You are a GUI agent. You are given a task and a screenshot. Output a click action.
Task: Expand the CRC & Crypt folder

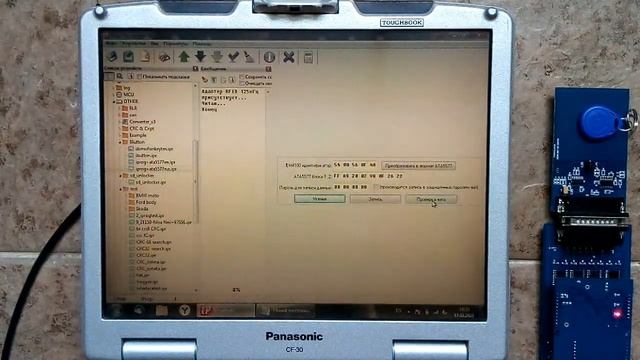click(x=120, y=128)
